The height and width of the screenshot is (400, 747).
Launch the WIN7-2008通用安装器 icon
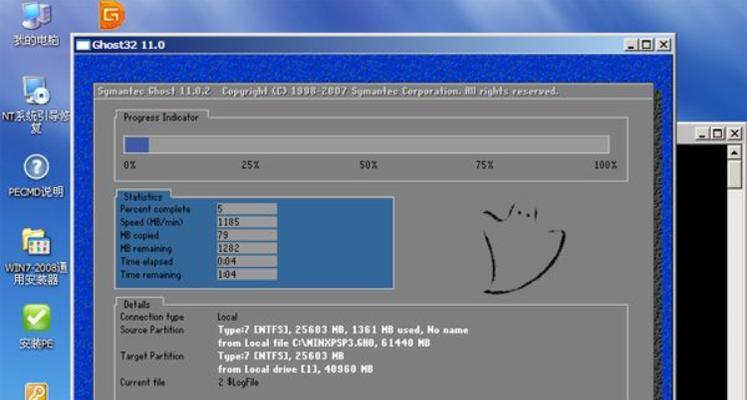pos(36,256)
